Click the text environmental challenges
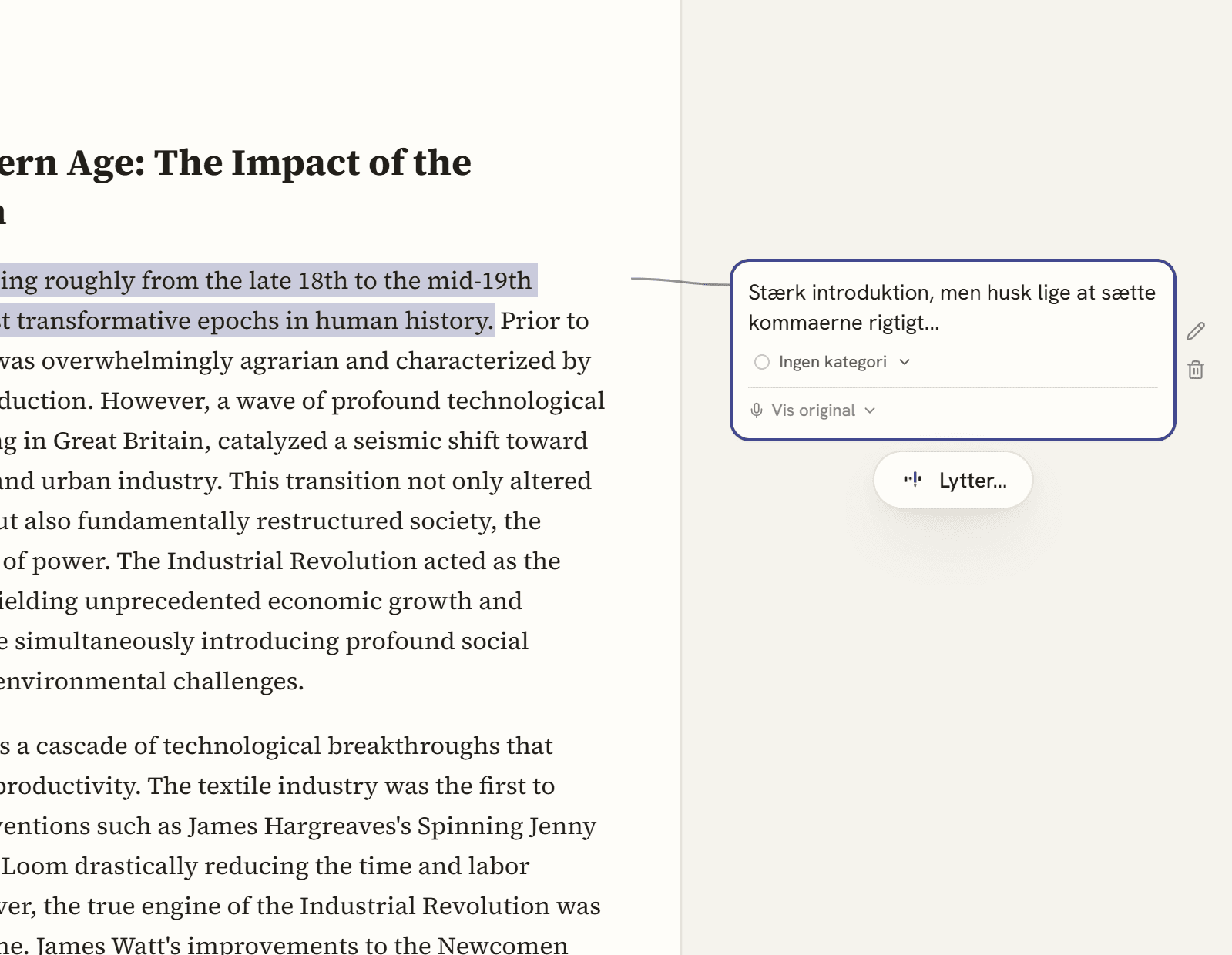Viewport: 1232px width, 955px height. [x=152, y=681]
